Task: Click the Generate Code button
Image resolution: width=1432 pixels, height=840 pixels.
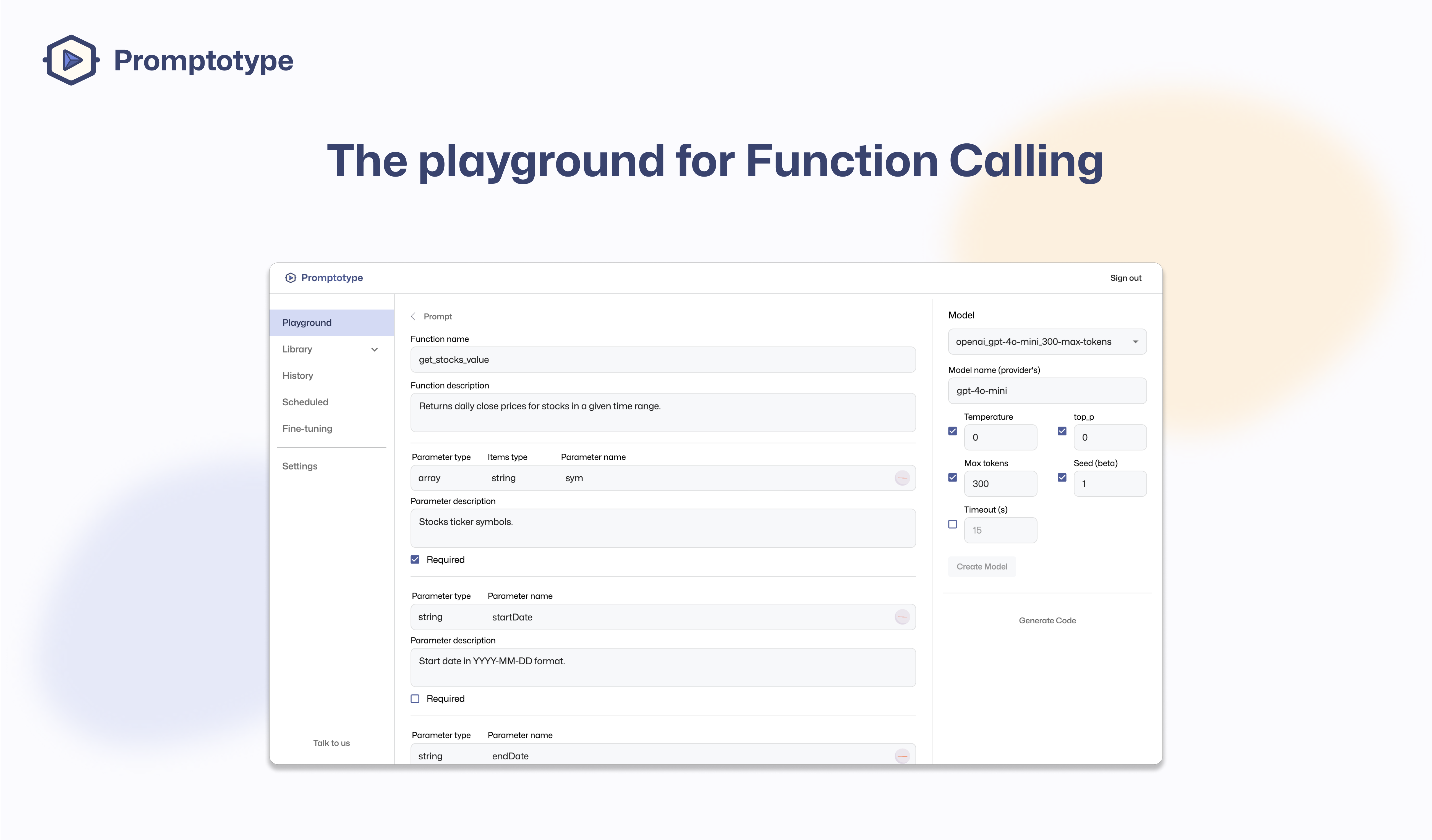Action: [1047, 620]
